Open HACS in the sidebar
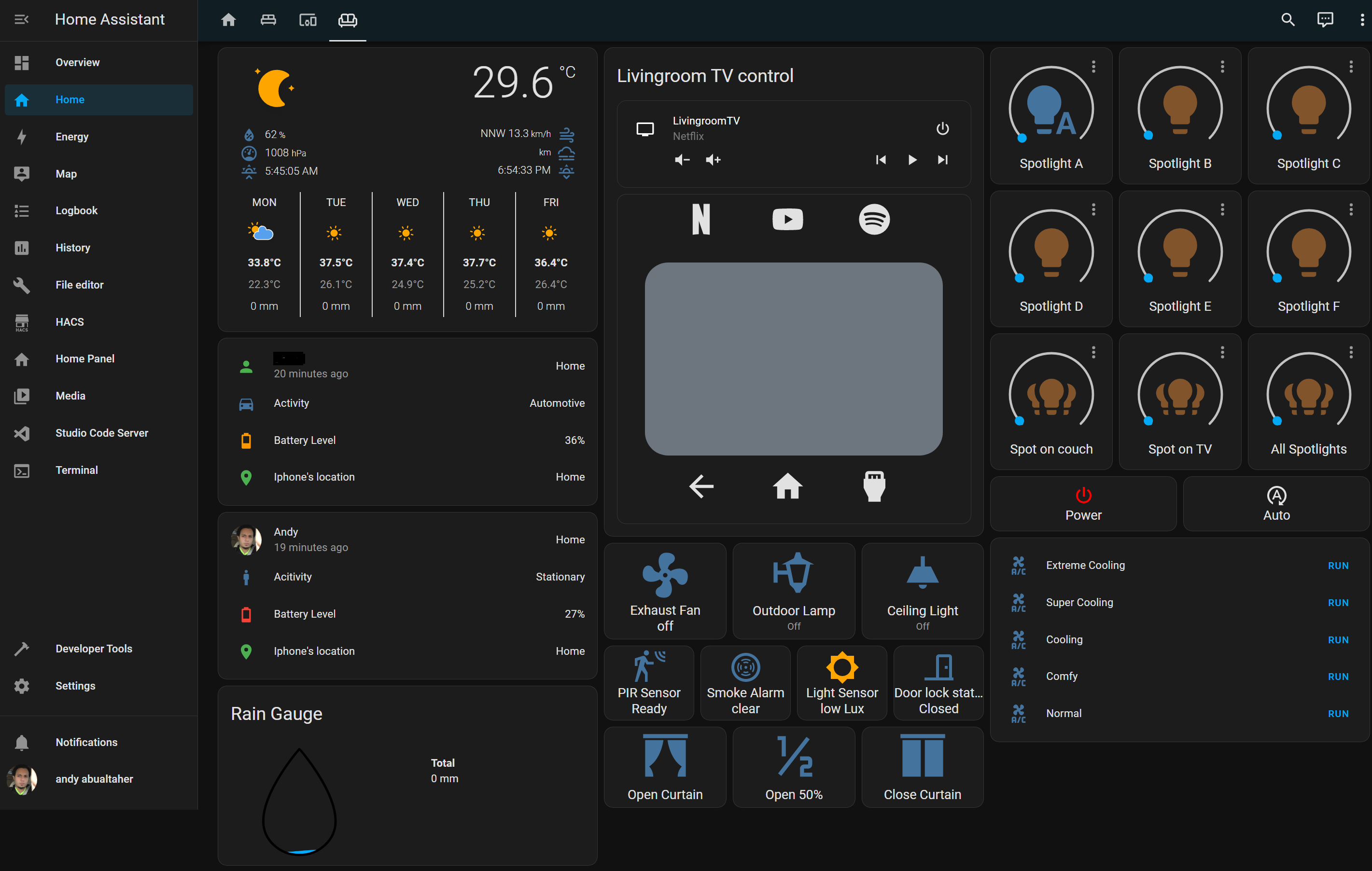 pyautogui.click(x=98, y=322)
